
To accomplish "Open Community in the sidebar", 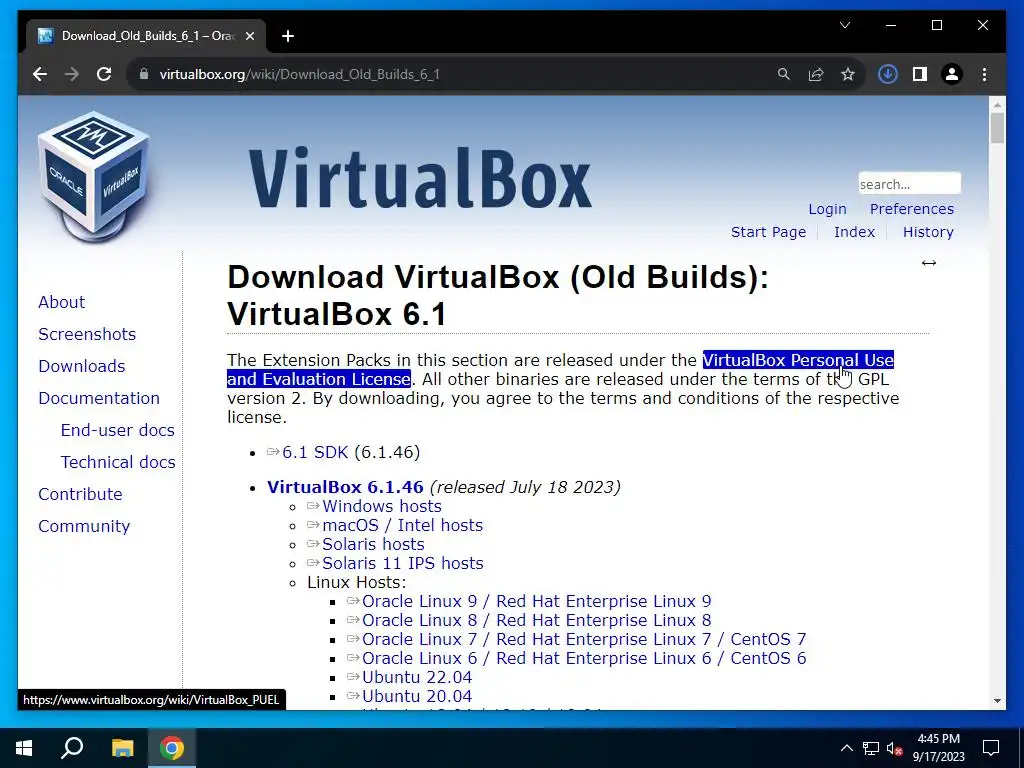I will click(84, 526).
